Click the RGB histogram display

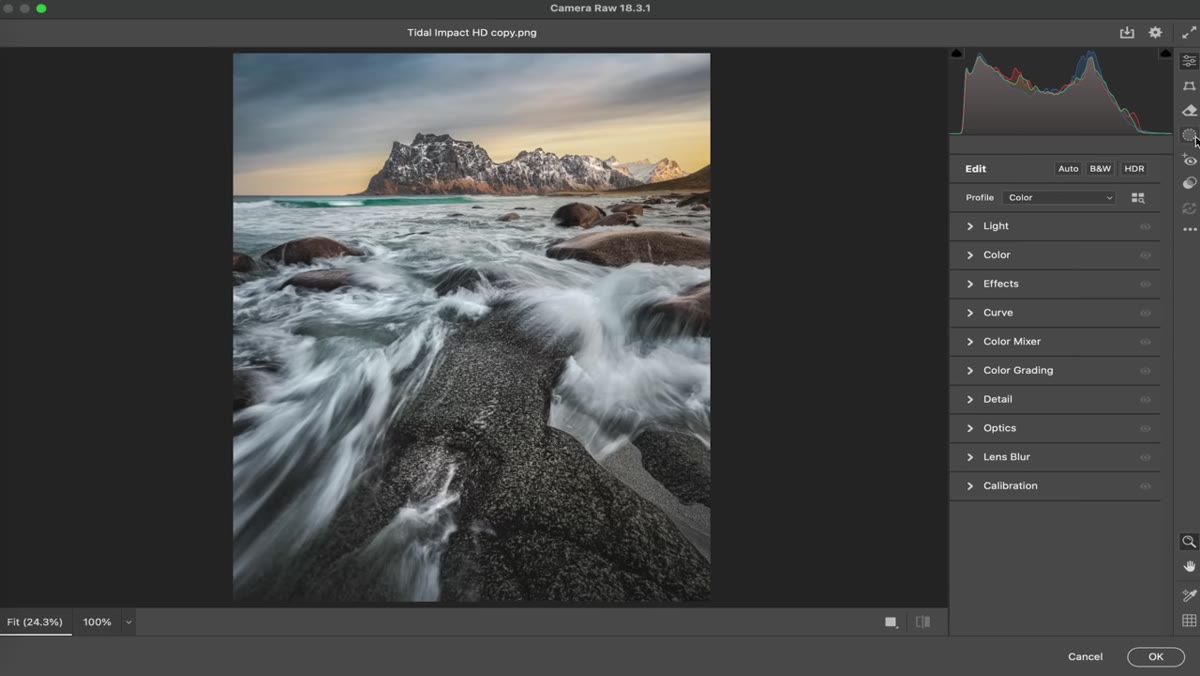coord(1061,91)
